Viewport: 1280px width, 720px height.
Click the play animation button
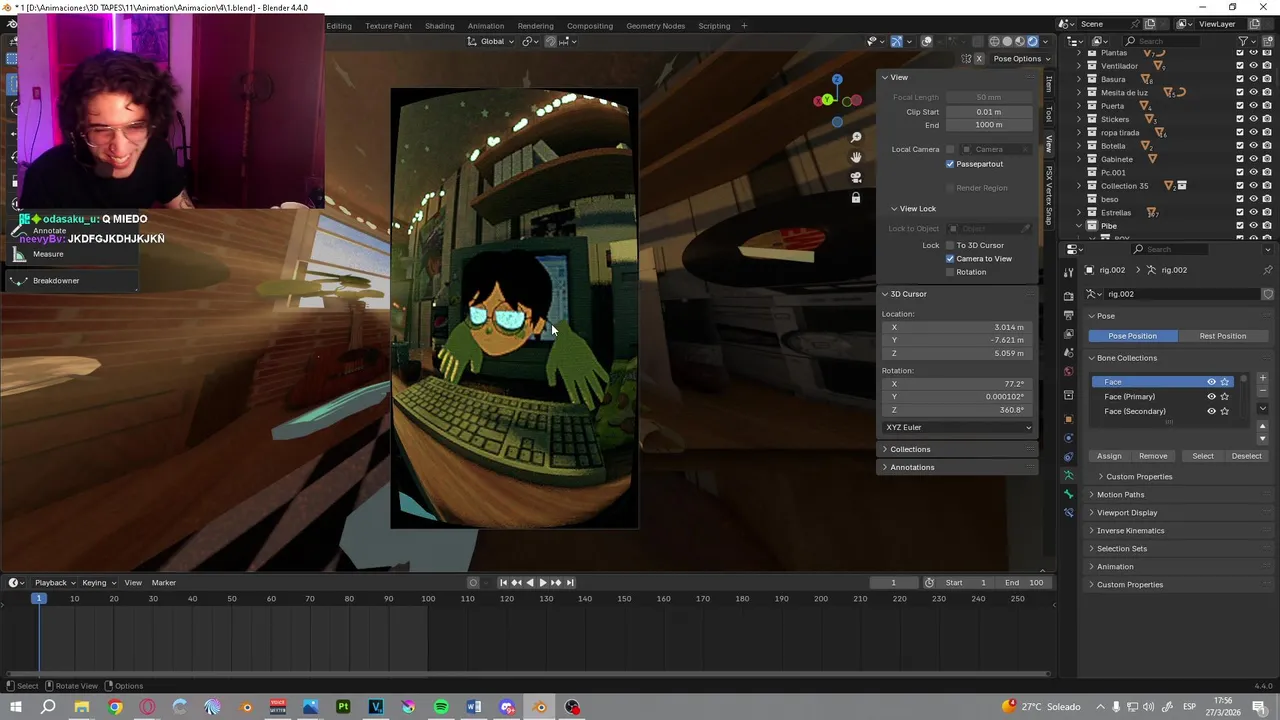(542, 582)
